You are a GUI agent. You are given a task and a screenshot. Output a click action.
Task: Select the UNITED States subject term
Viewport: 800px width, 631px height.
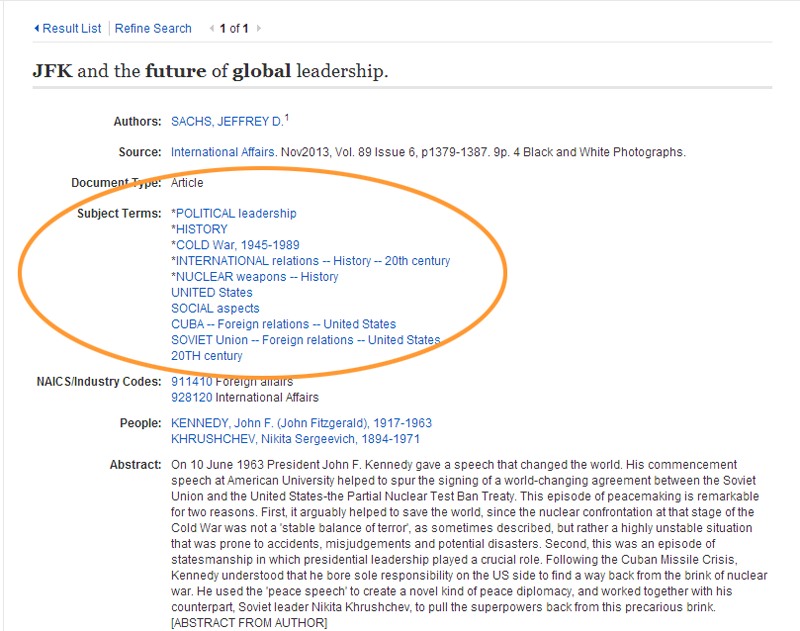click(212, 293)
